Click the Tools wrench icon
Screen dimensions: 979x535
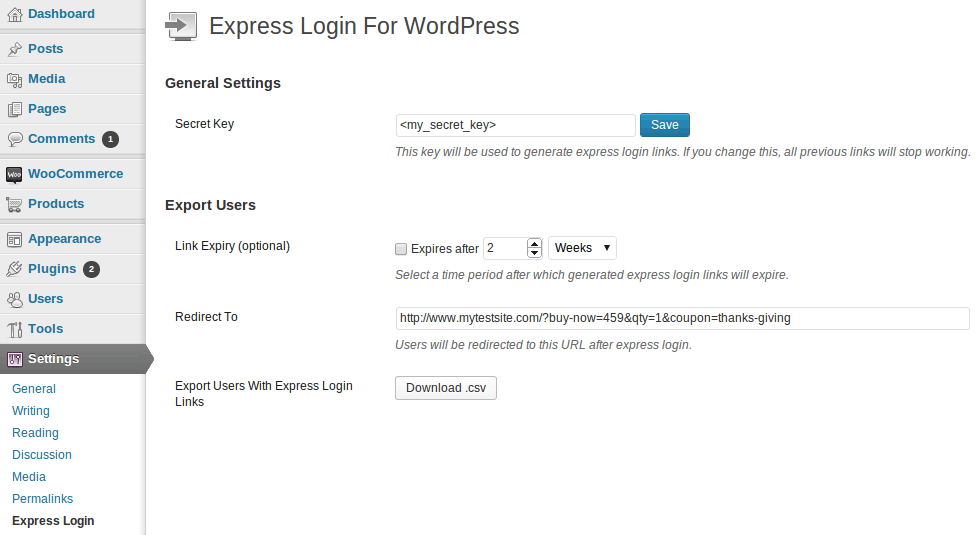tap(14, 329)
